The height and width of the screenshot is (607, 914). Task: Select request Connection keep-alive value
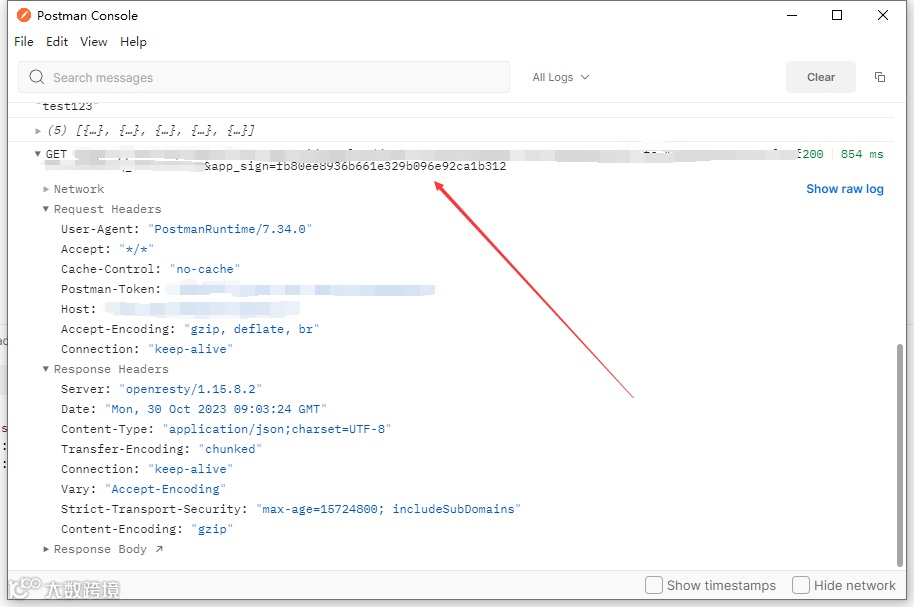click(x=190, y=349)
